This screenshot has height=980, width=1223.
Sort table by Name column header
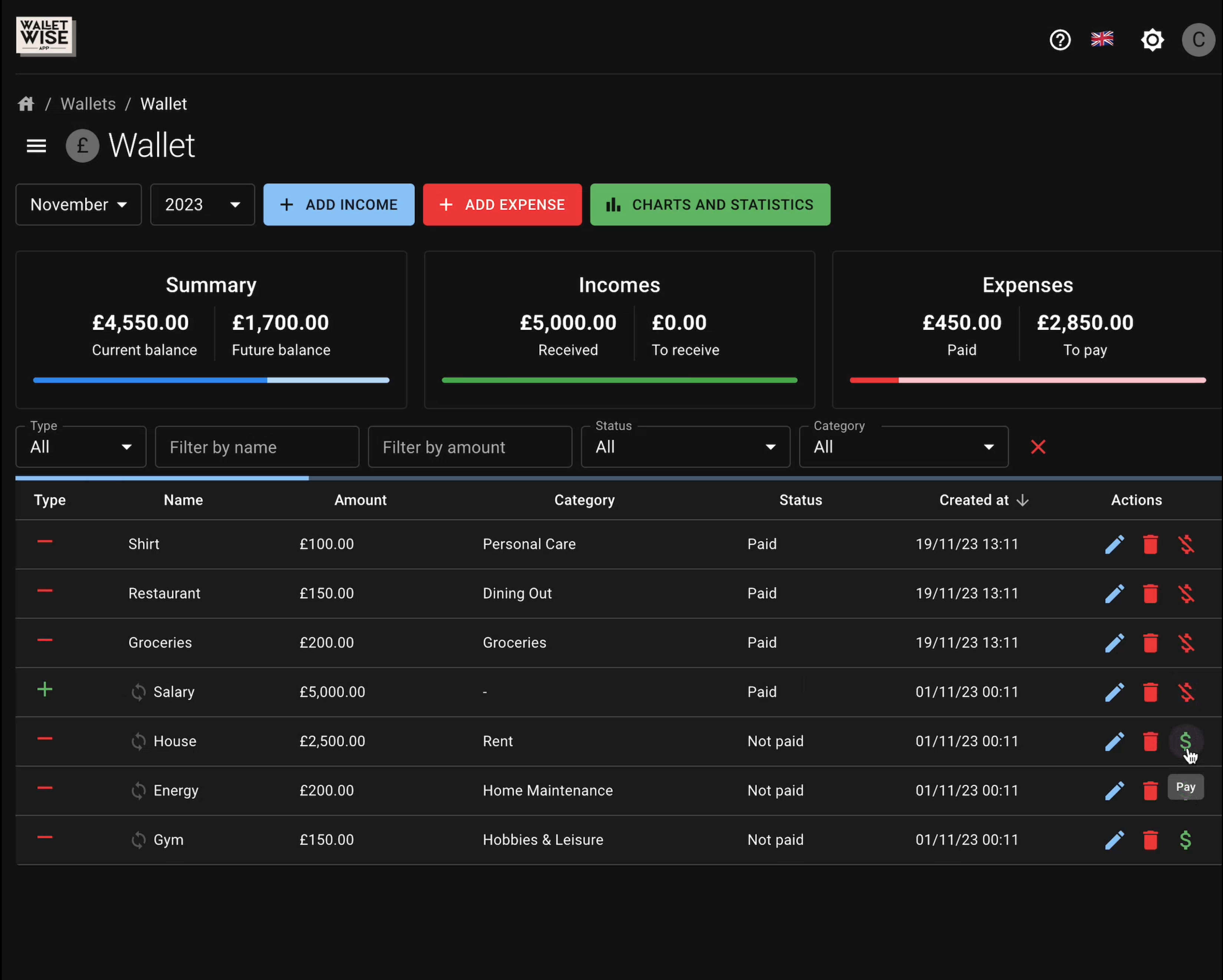(183, 500)
